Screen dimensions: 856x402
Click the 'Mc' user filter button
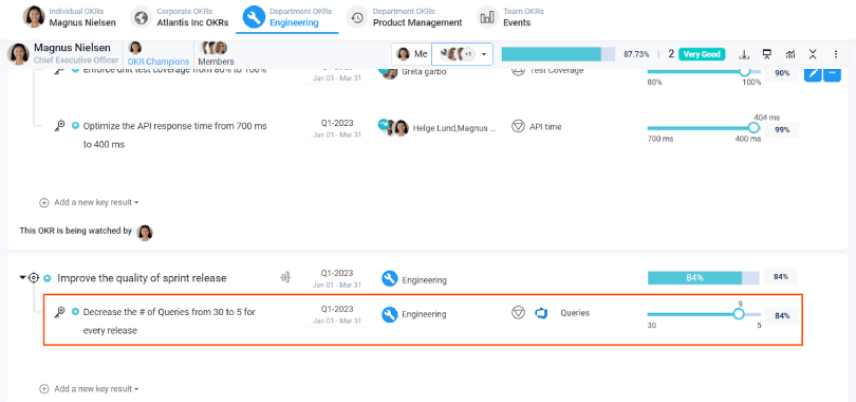412,54
